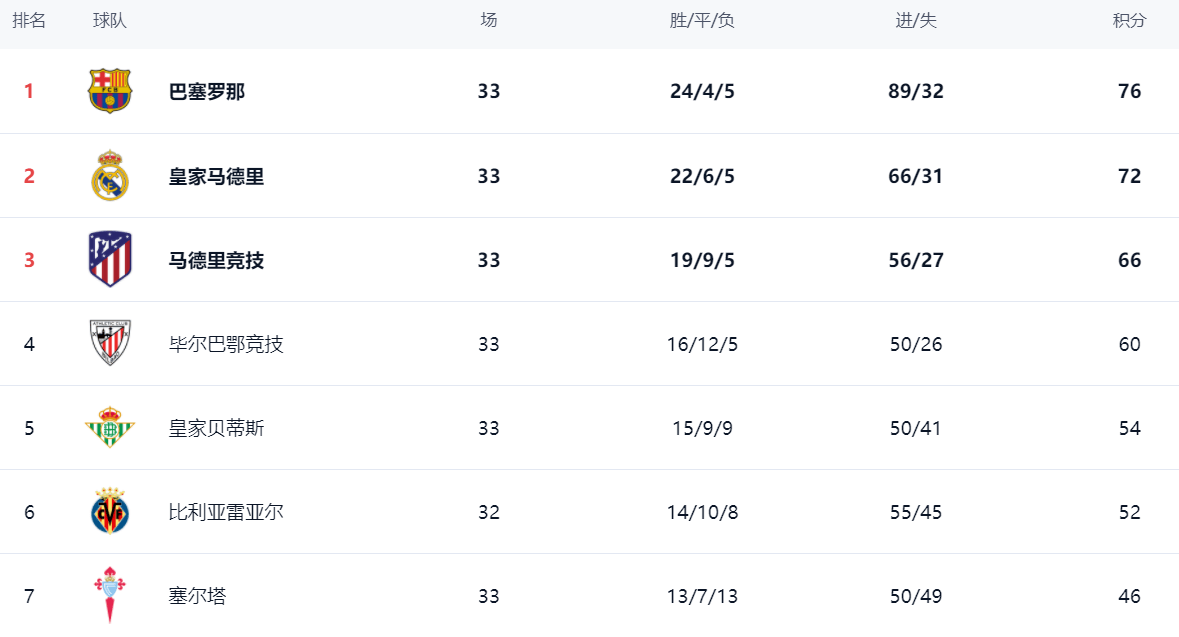The image size is (1179, 637).
Task: Open the Atlético Madrid crest icon
Action: coord(110,260)
